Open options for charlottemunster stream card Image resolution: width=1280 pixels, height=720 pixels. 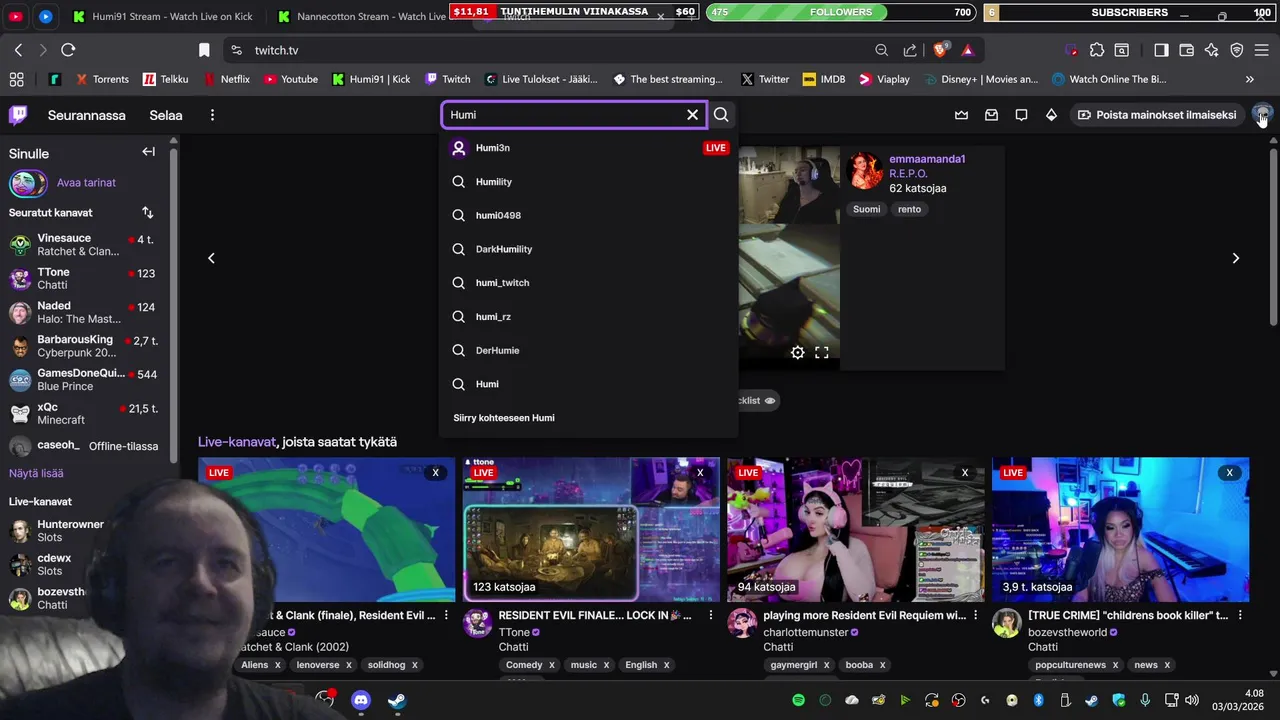pyautogui.click(x=976, y=615)
